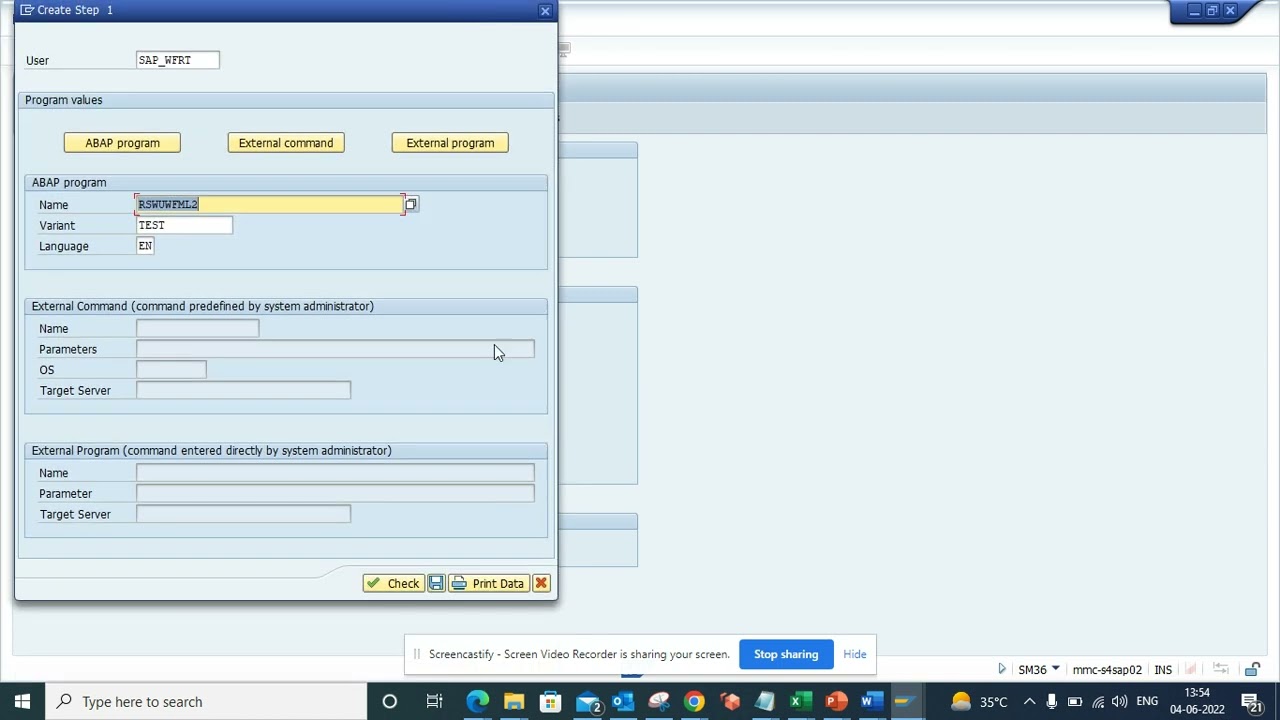Open the Windows Start menu

(22, 702)
